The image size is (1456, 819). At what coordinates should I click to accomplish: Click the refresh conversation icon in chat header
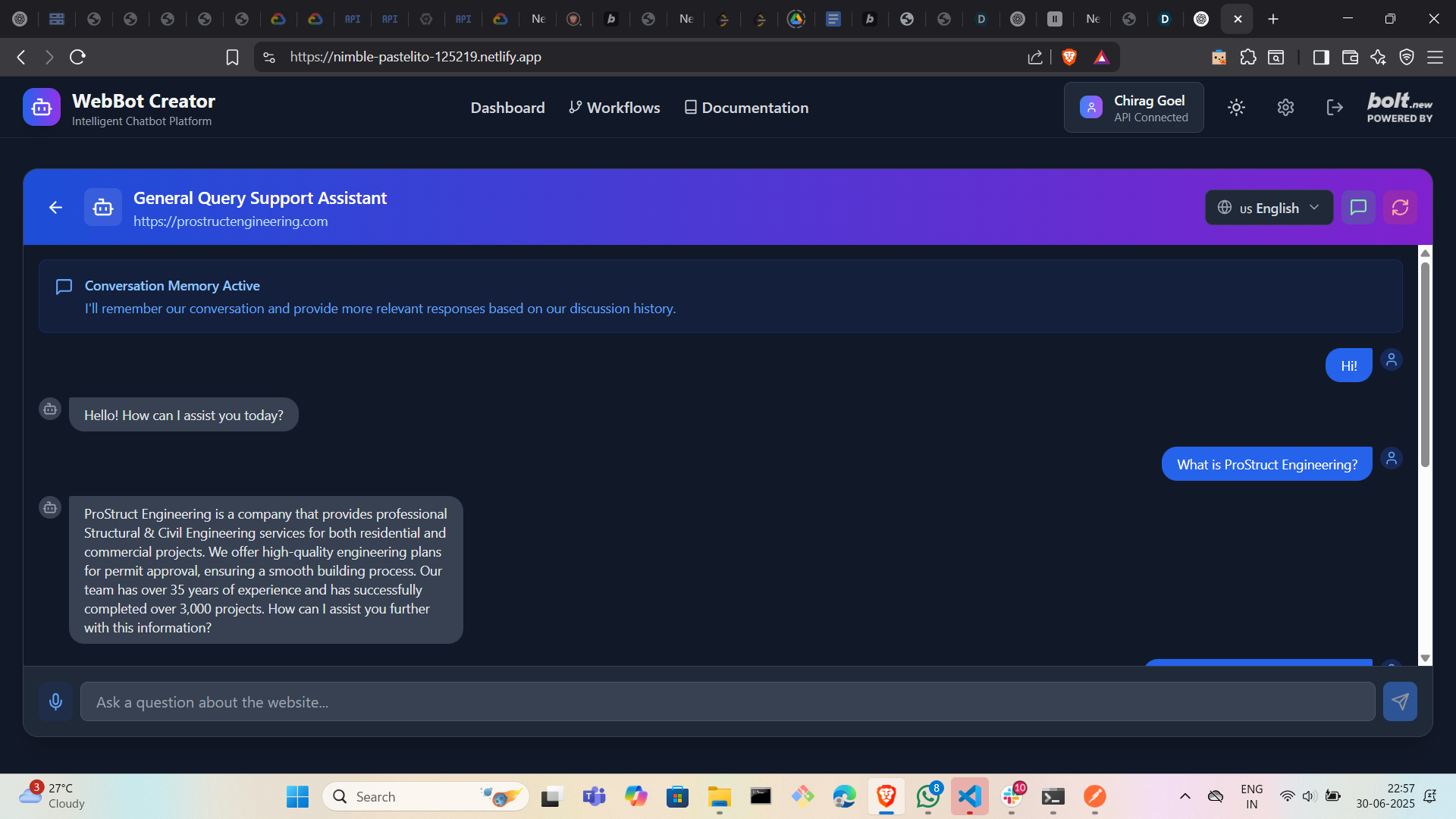[x=1400, y=207]
